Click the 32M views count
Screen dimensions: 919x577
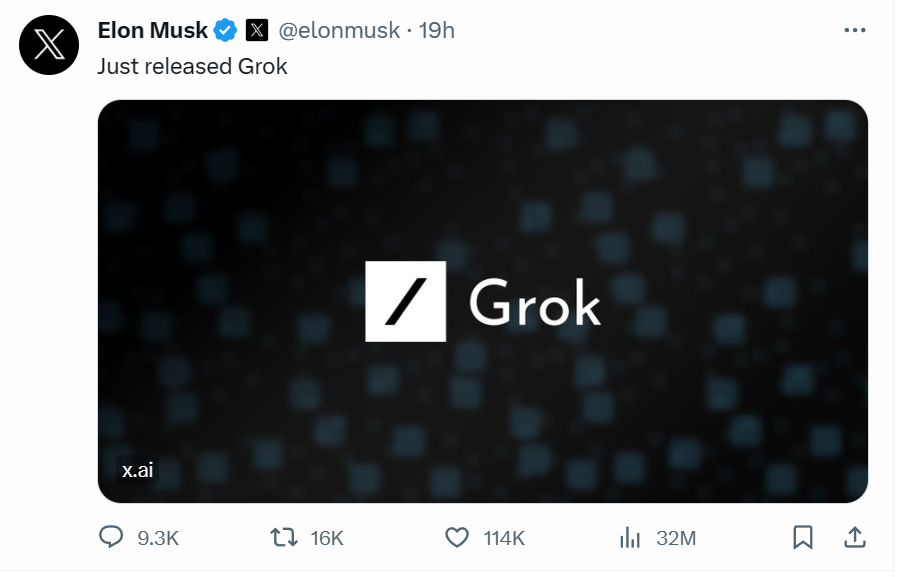click(676, 538)
